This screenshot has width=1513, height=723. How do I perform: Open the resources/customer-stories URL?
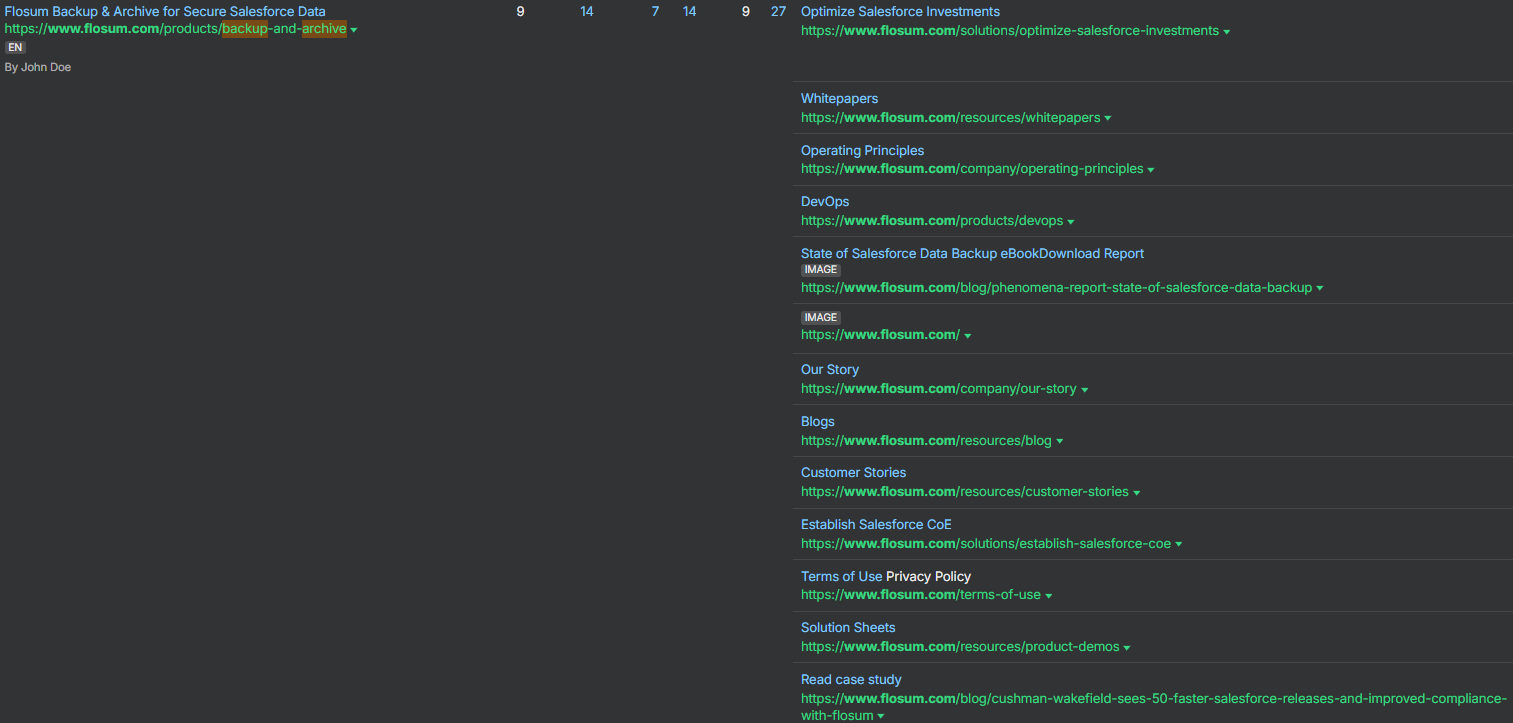[x=965, y=492]
